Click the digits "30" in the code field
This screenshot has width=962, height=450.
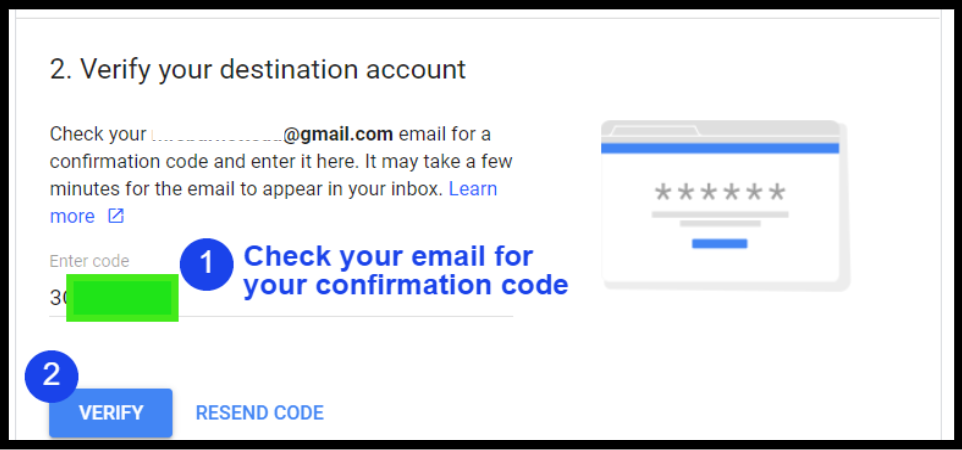[58, 298]
